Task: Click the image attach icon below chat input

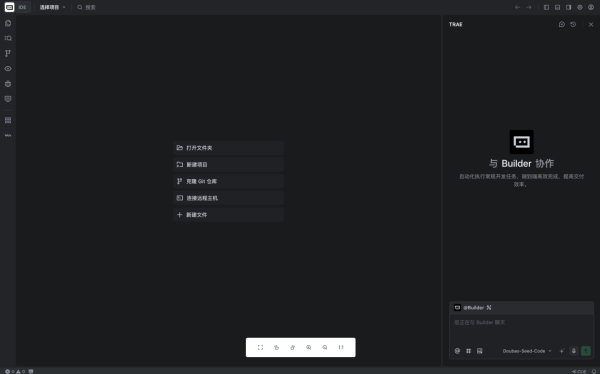Action: 479,351
